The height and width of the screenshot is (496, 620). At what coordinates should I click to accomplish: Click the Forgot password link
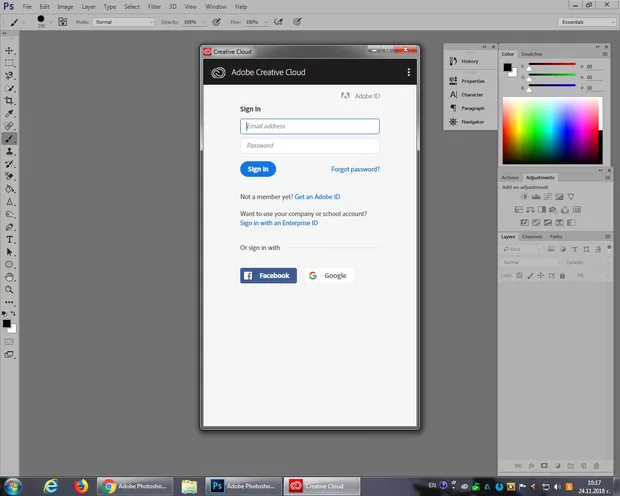355,170
